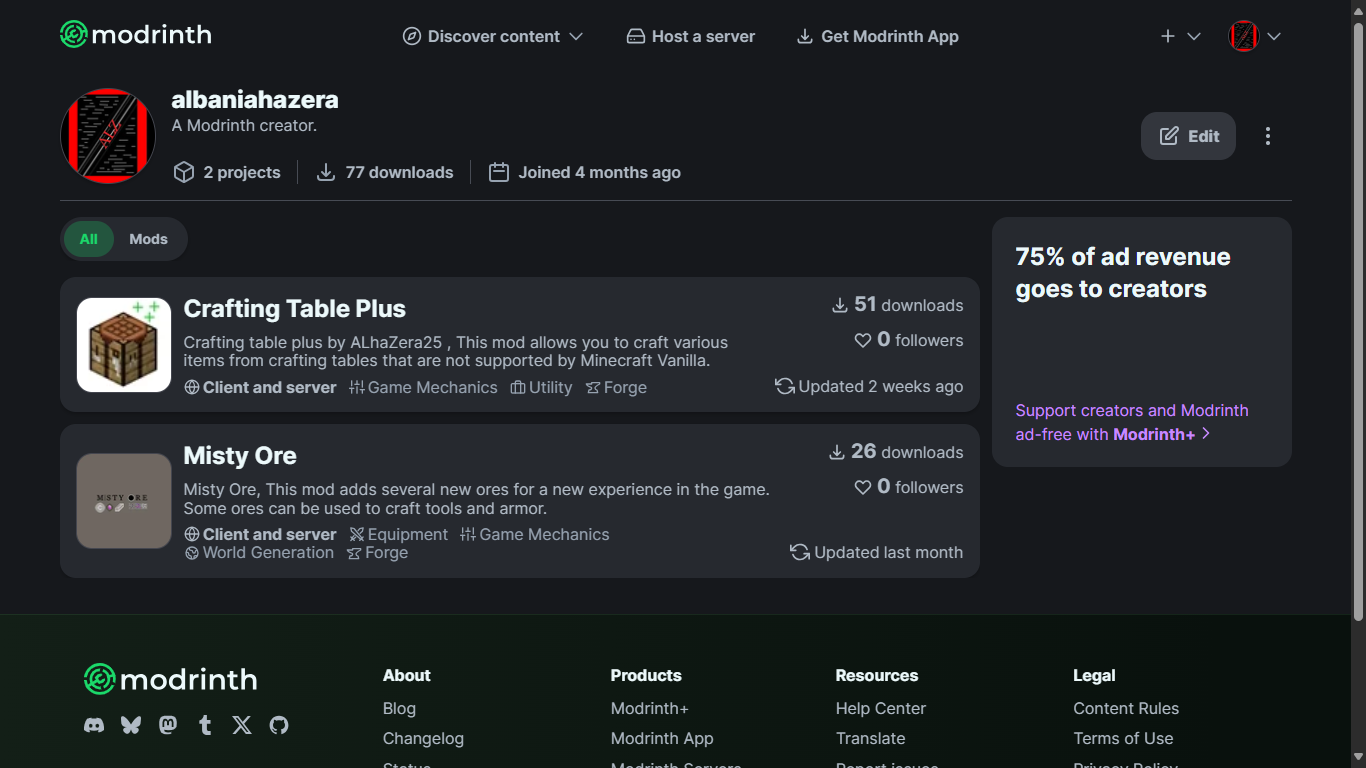Click the Edit profile button
This screenshot has height=768, width=1366.
(1188, 136)
